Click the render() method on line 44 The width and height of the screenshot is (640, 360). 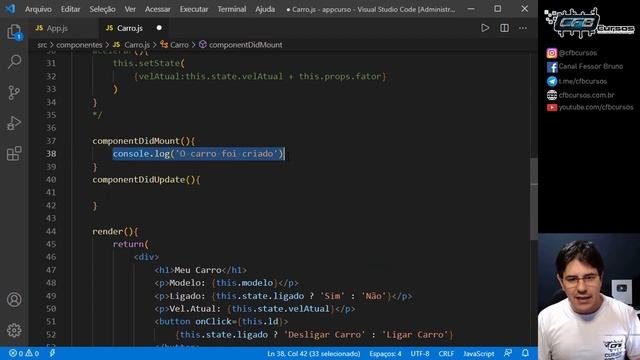pos(115,231)
